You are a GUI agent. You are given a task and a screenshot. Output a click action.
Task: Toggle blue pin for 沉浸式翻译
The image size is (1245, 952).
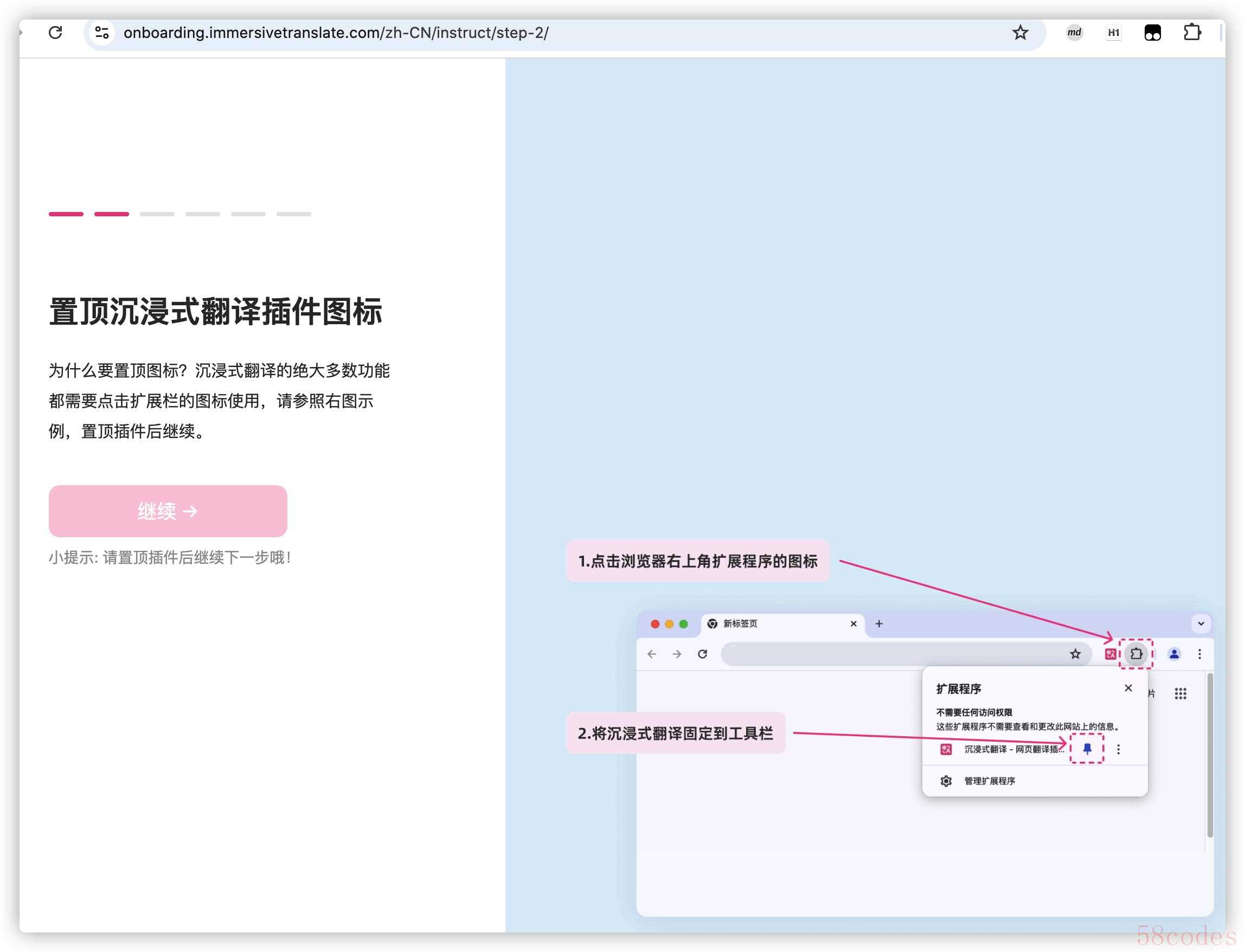[x=1087, y=749]
